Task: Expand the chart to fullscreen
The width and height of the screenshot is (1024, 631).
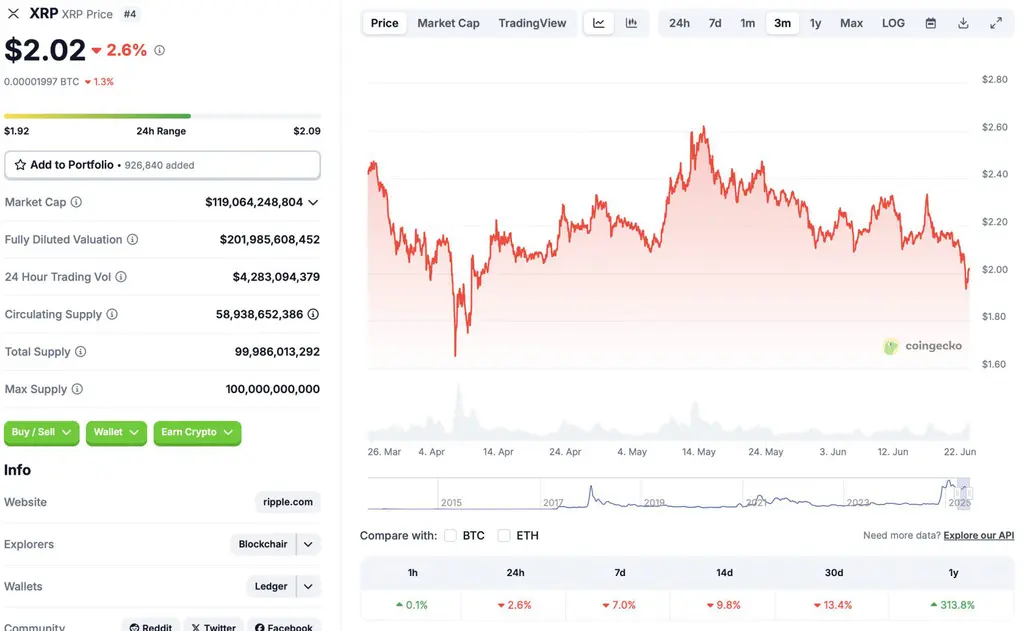Action: click(x=995, y=22)
